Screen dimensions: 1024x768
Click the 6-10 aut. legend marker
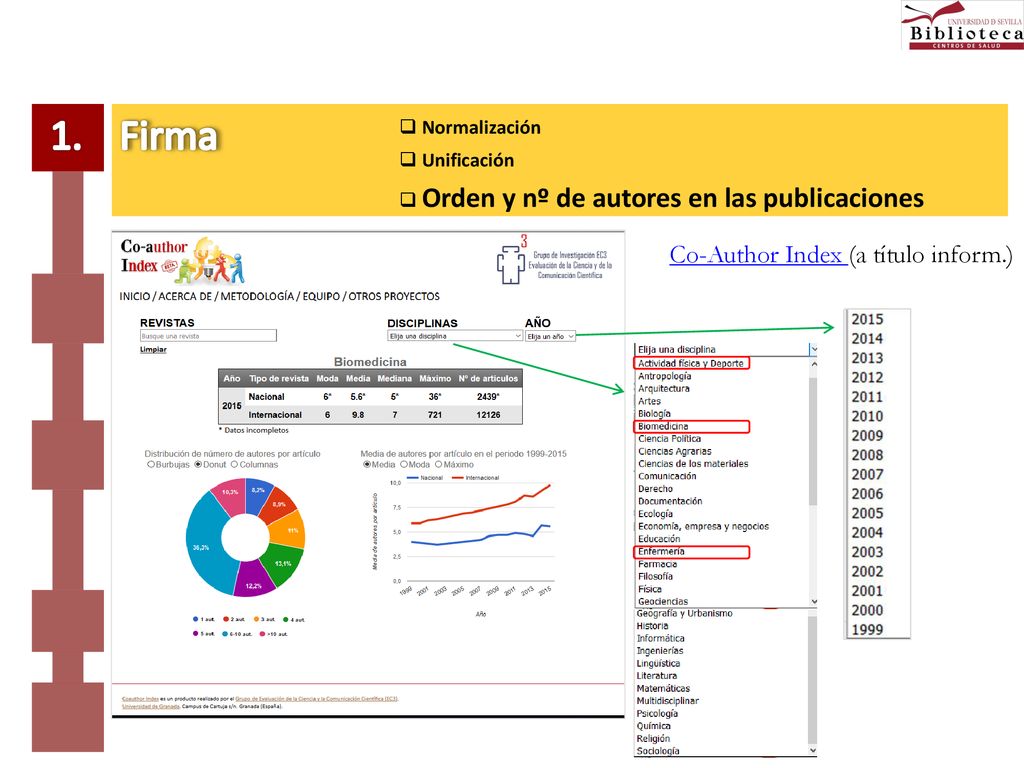(x=225, y=633)
